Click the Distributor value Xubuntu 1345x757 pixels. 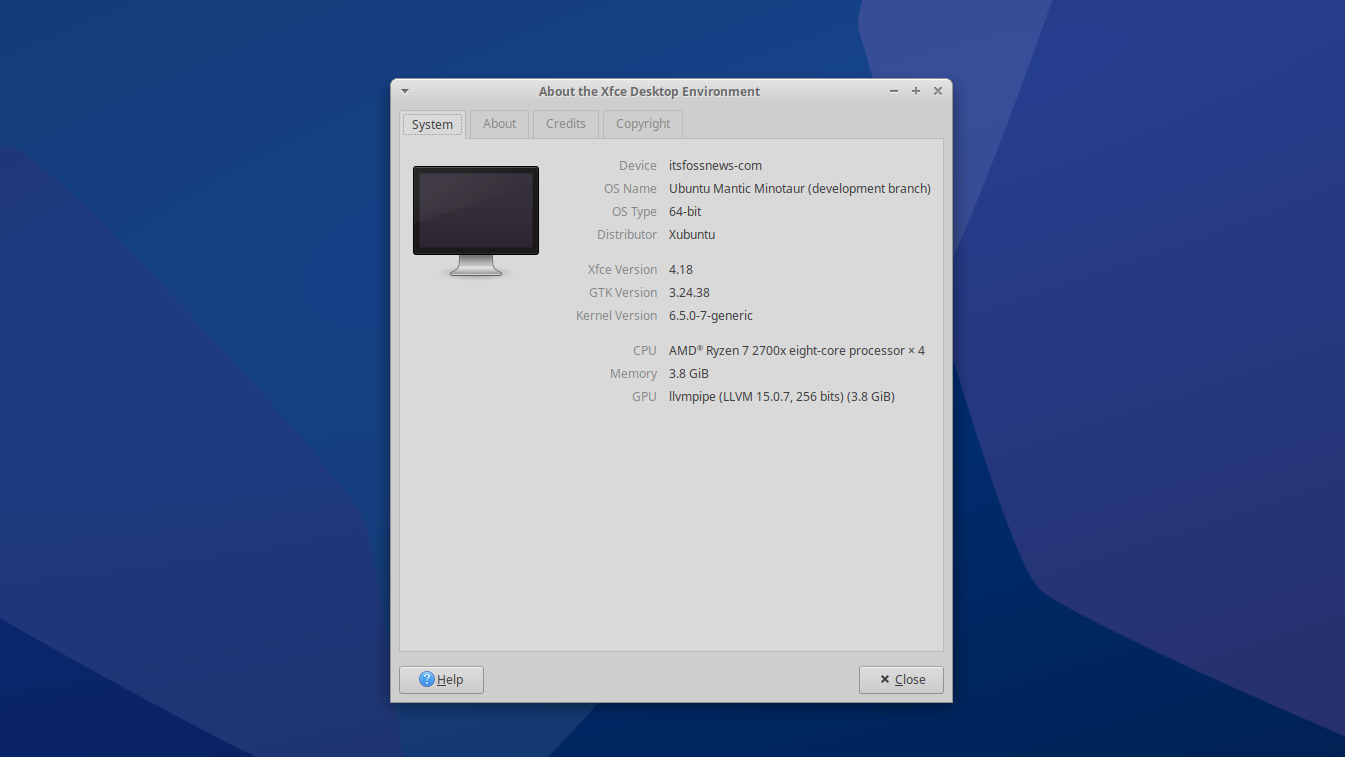691,234
